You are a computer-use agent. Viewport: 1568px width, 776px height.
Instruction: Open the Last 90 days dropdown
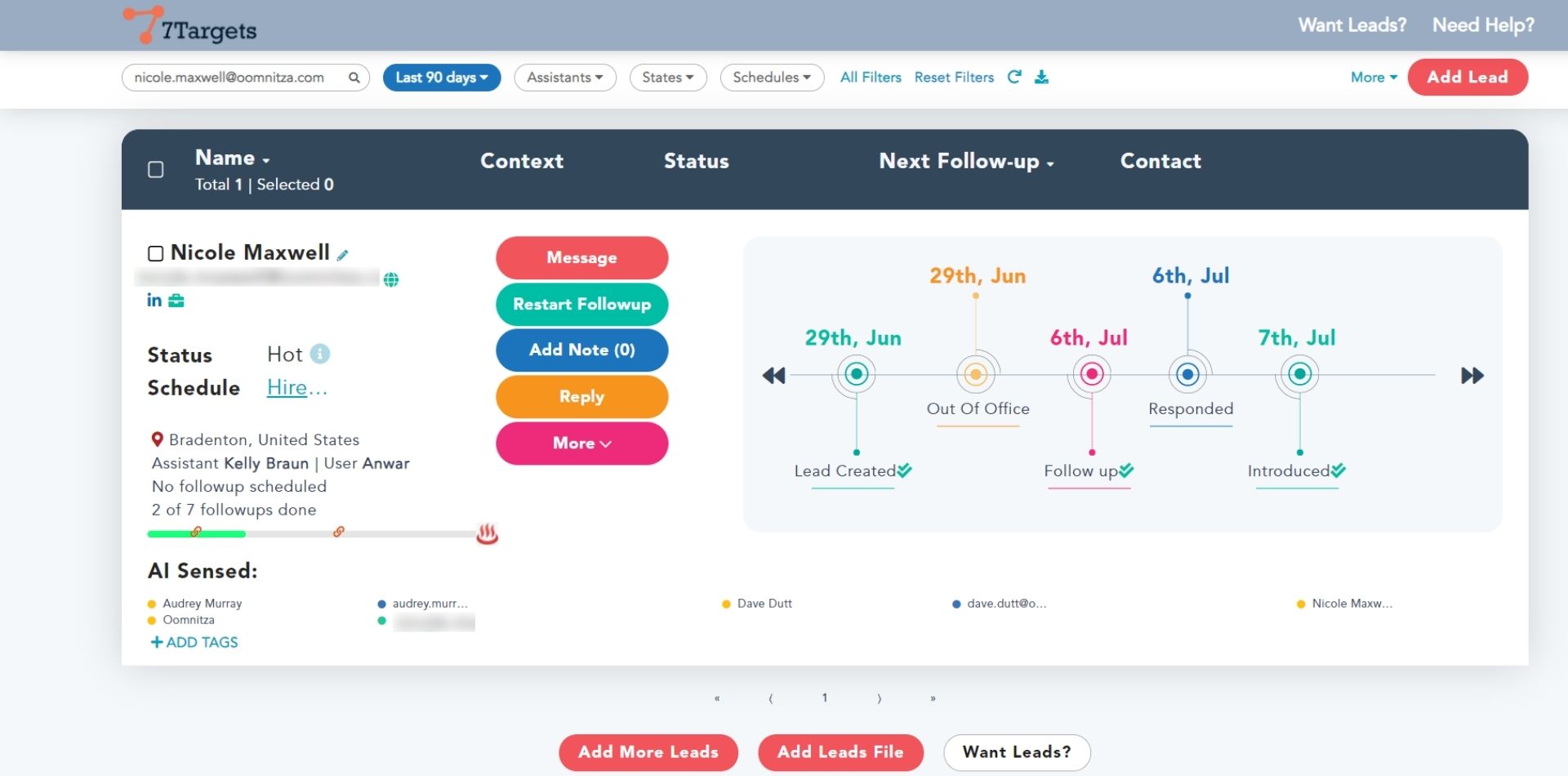[x=442, y=78]
